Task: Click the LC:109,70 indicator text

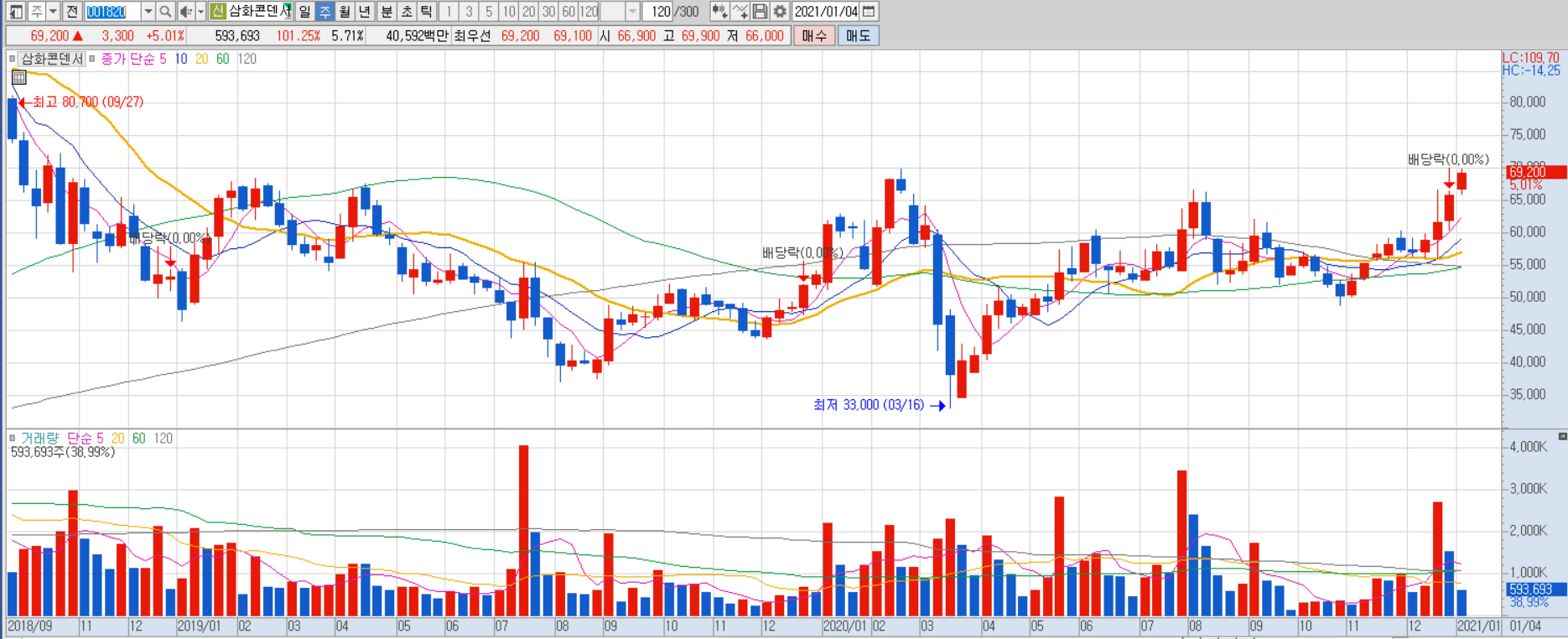Action: [x=1530, y=58]
